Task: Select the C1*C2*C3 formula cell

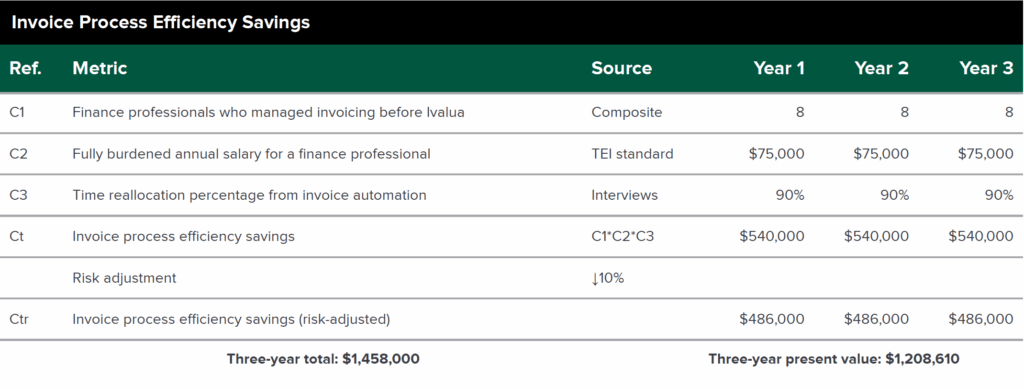Action: pos(622,236)
